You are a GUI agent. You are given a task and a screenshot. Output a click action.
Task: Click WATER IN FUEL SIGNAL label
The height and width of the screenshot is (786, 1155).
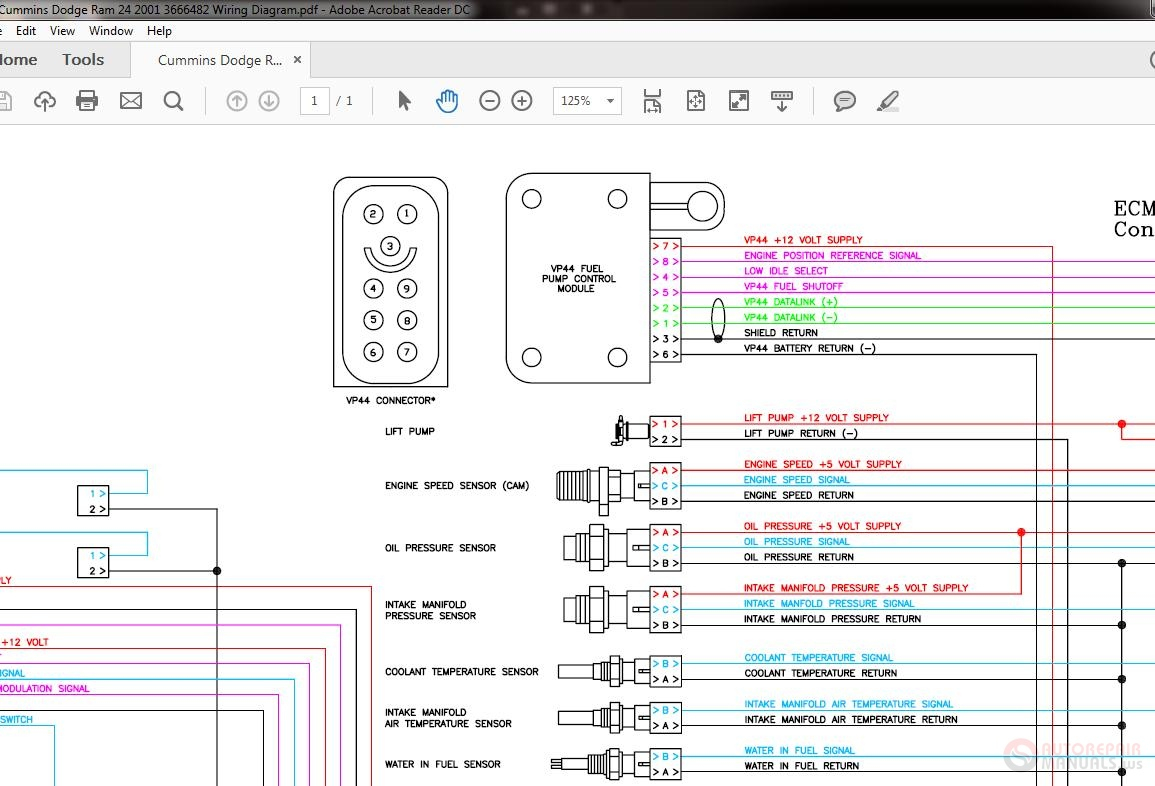(x=799, y=751)
